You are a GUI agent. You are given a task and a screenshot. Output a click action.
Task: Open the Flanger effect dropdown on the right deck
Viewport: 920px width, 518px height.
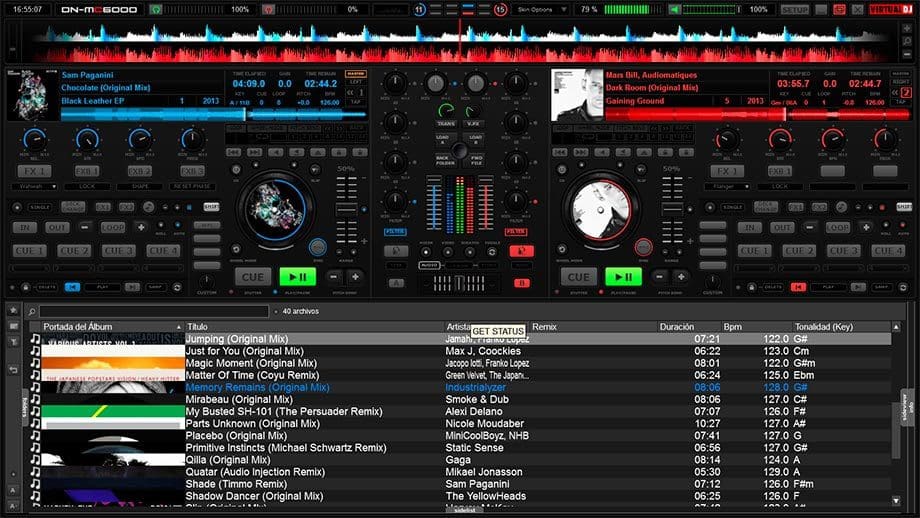(727, 187)
